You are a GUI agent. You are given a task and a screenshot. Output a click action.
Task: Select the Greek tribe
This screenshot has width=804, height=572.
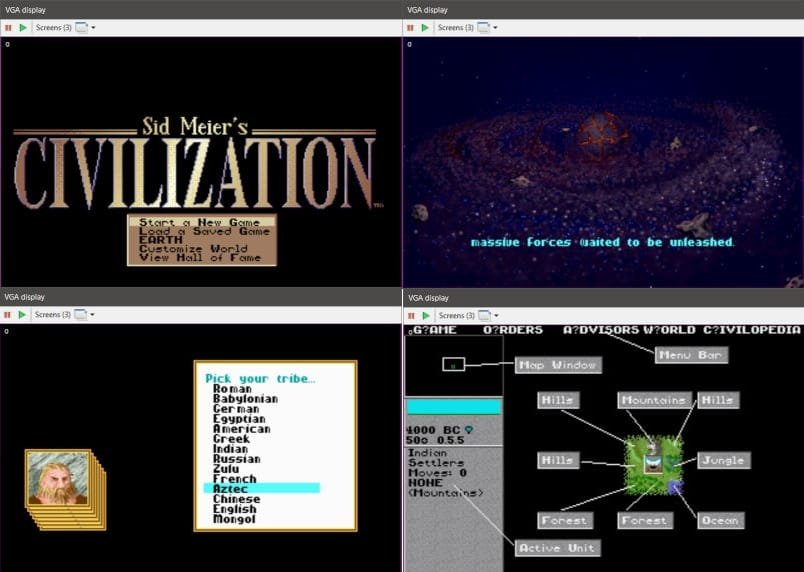tap(231, 439)
